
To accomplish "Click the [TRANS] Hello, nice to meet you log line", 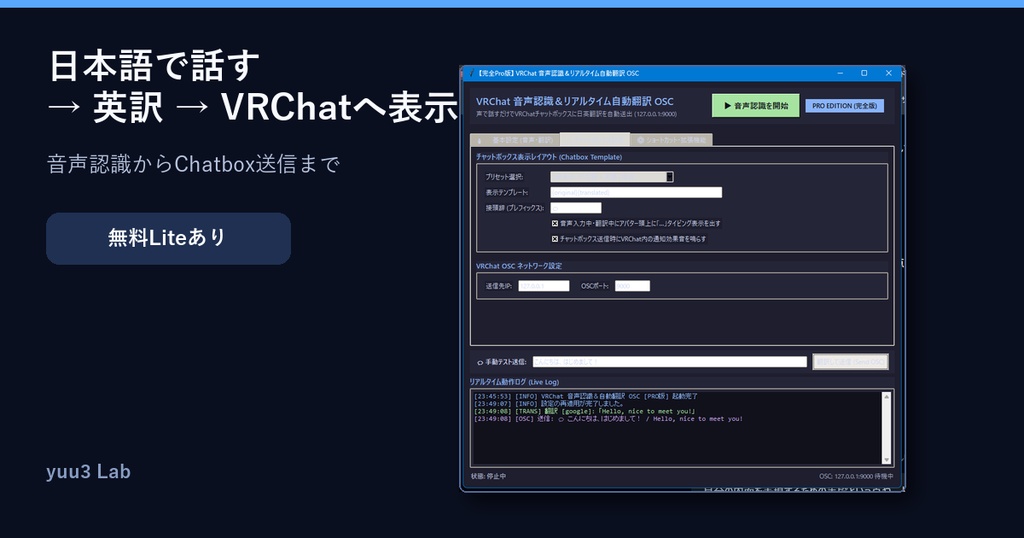I will click(584, 411).
